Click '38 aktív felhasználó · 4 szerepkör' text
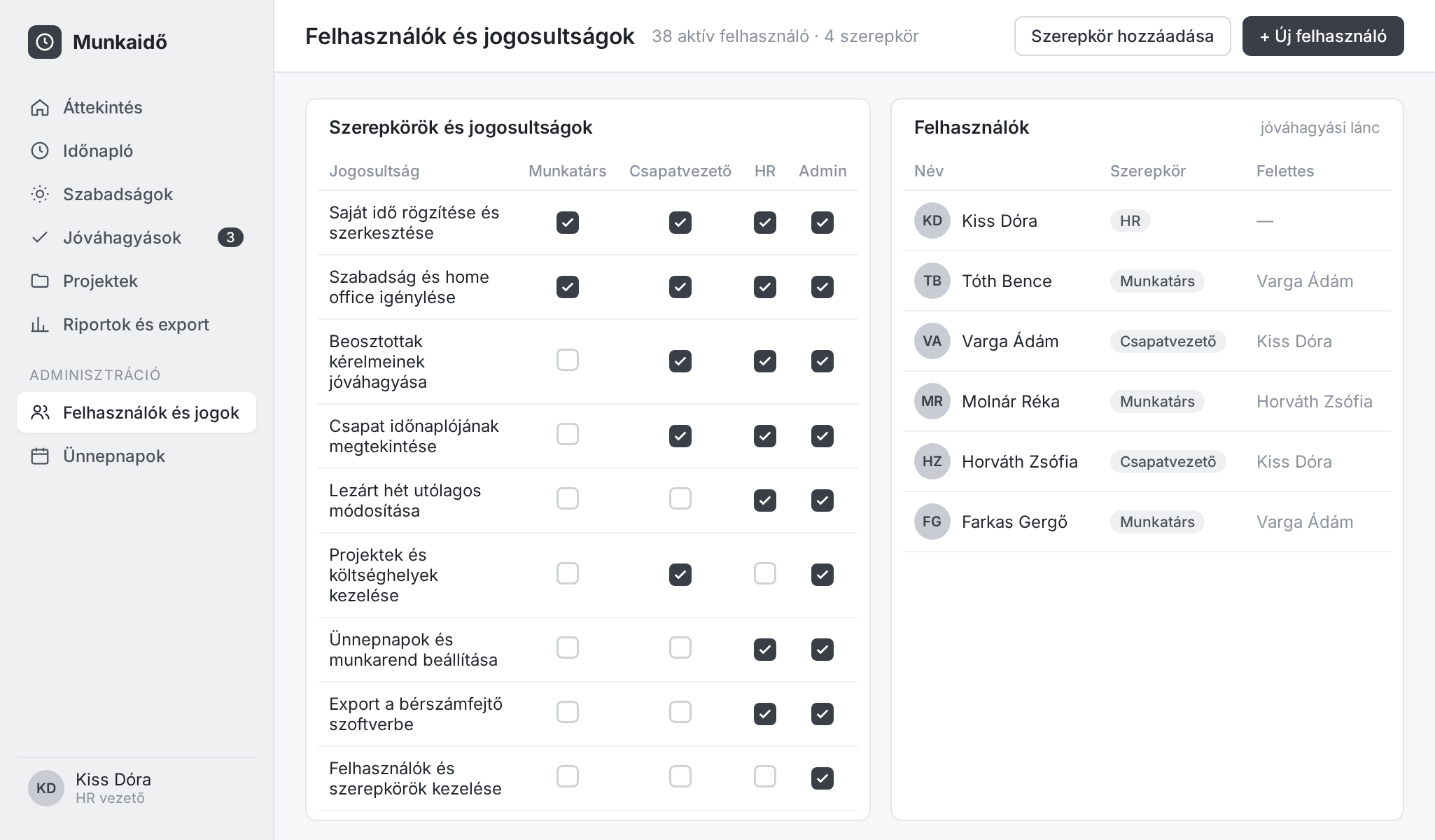This screenshot has height=840, width=1435. click(x=785, y=36)
